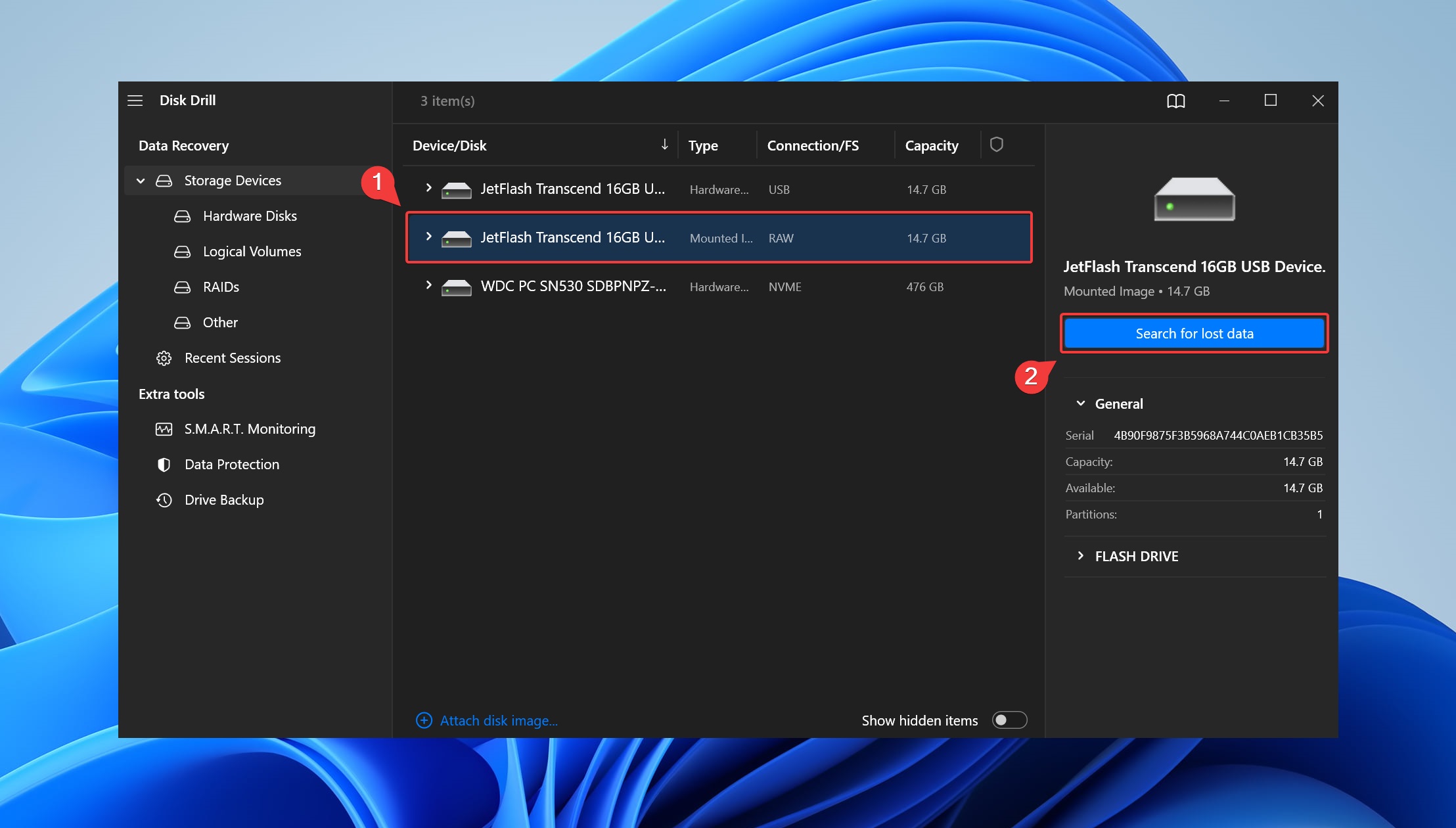1456x828 pixels.
Task: Click the Recent Sessions icon
Action: 163,357
